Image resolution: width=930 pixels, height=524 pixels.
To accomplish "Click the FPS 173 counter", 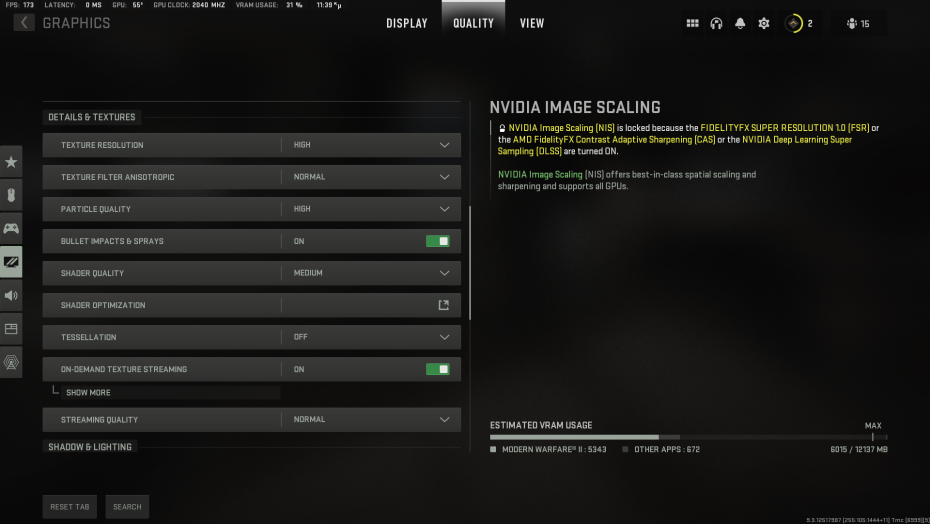I will point(20,5).
